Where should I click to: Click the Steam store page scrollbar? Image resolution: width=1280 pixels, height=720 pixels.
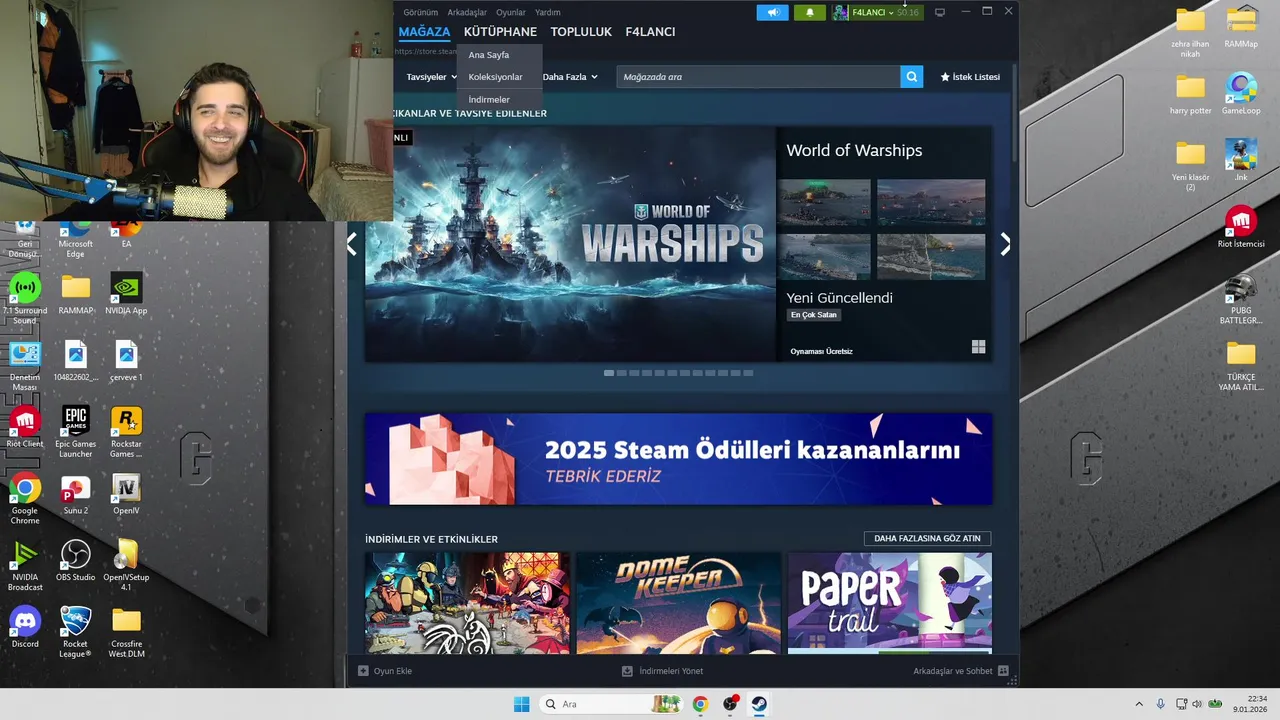(x=1014, y=112)
